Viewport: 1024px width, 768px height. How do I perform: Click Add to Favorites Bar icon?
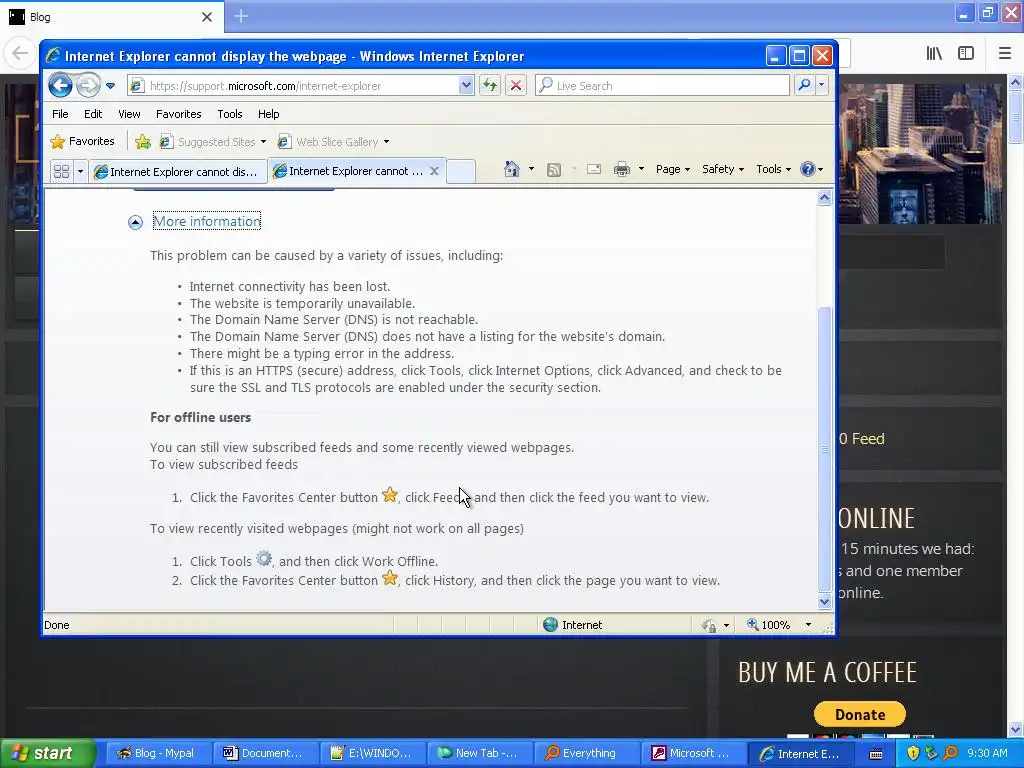[143, 142]
